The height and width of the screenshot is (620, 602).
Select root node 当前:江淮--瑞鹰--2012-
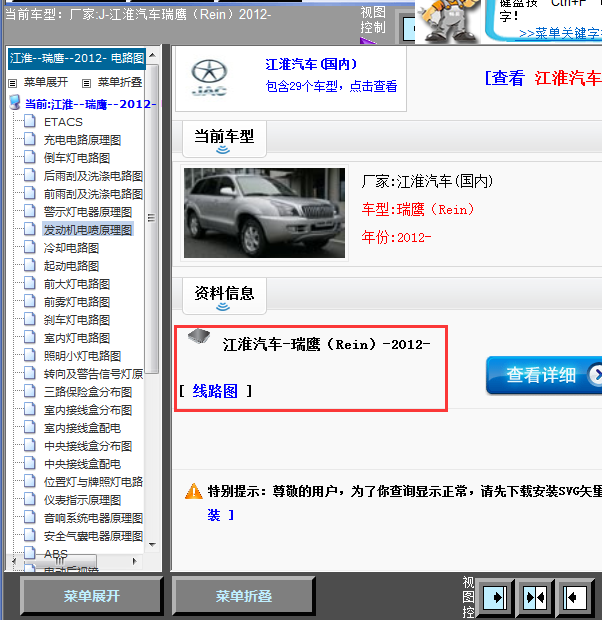point(91,104)
